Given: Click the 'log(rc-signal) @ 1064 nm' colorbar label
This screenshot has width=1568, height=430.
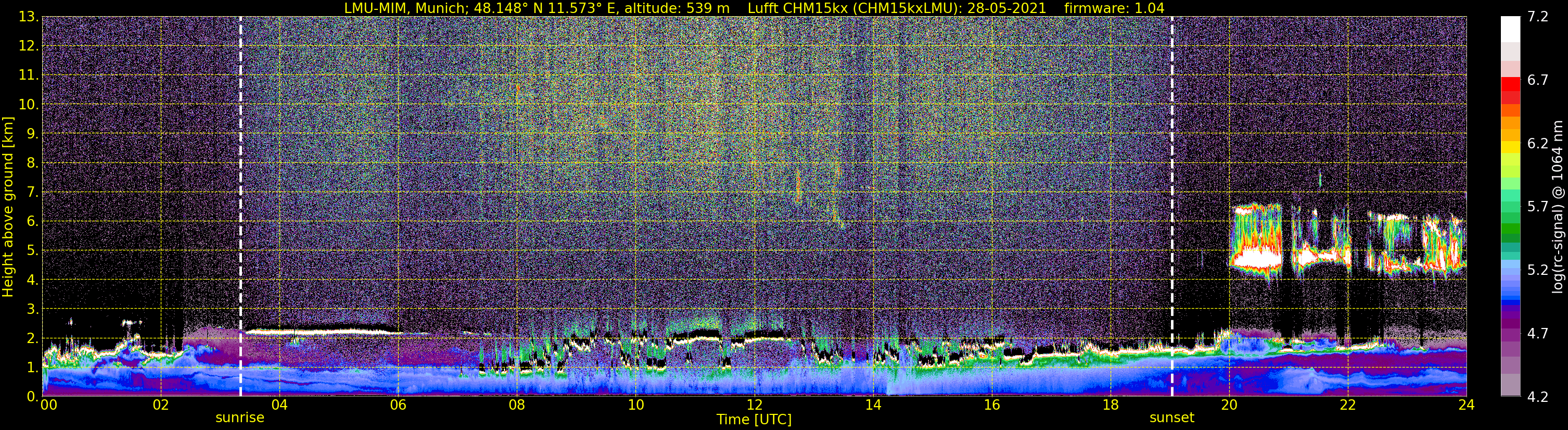Looking at the screenshot, I should pyautogui.click(x=1558, y=207).
